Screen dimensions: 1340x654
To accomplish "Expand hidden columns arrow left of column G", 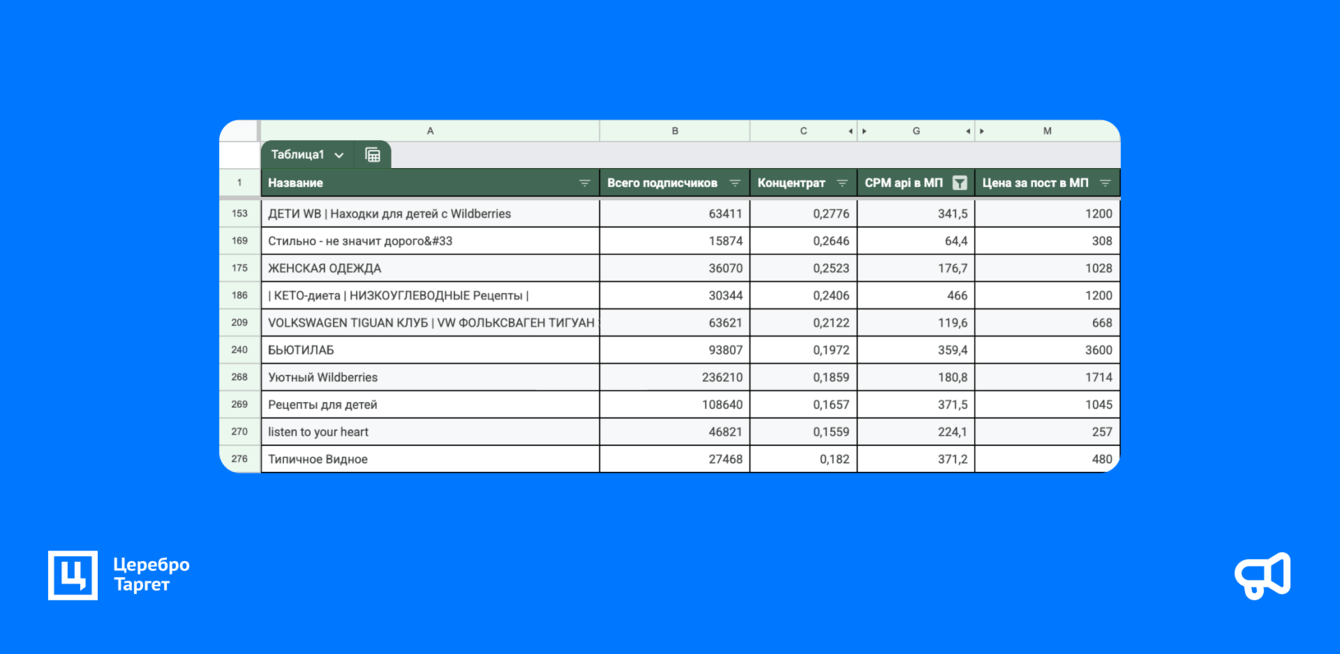I will 864,131.
